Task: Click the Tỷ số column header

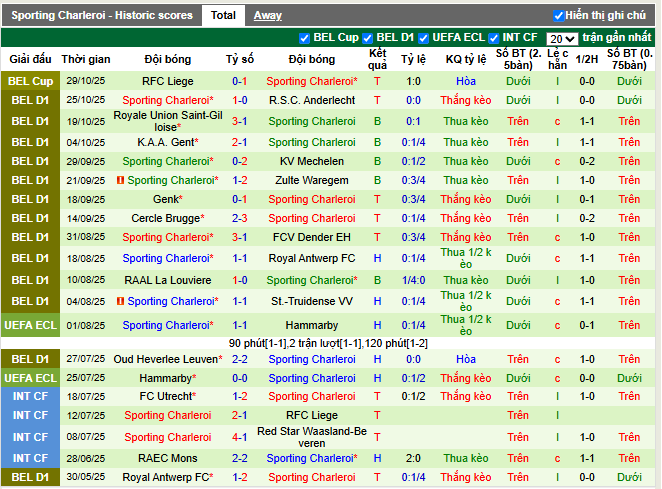Action: (240, 59)
